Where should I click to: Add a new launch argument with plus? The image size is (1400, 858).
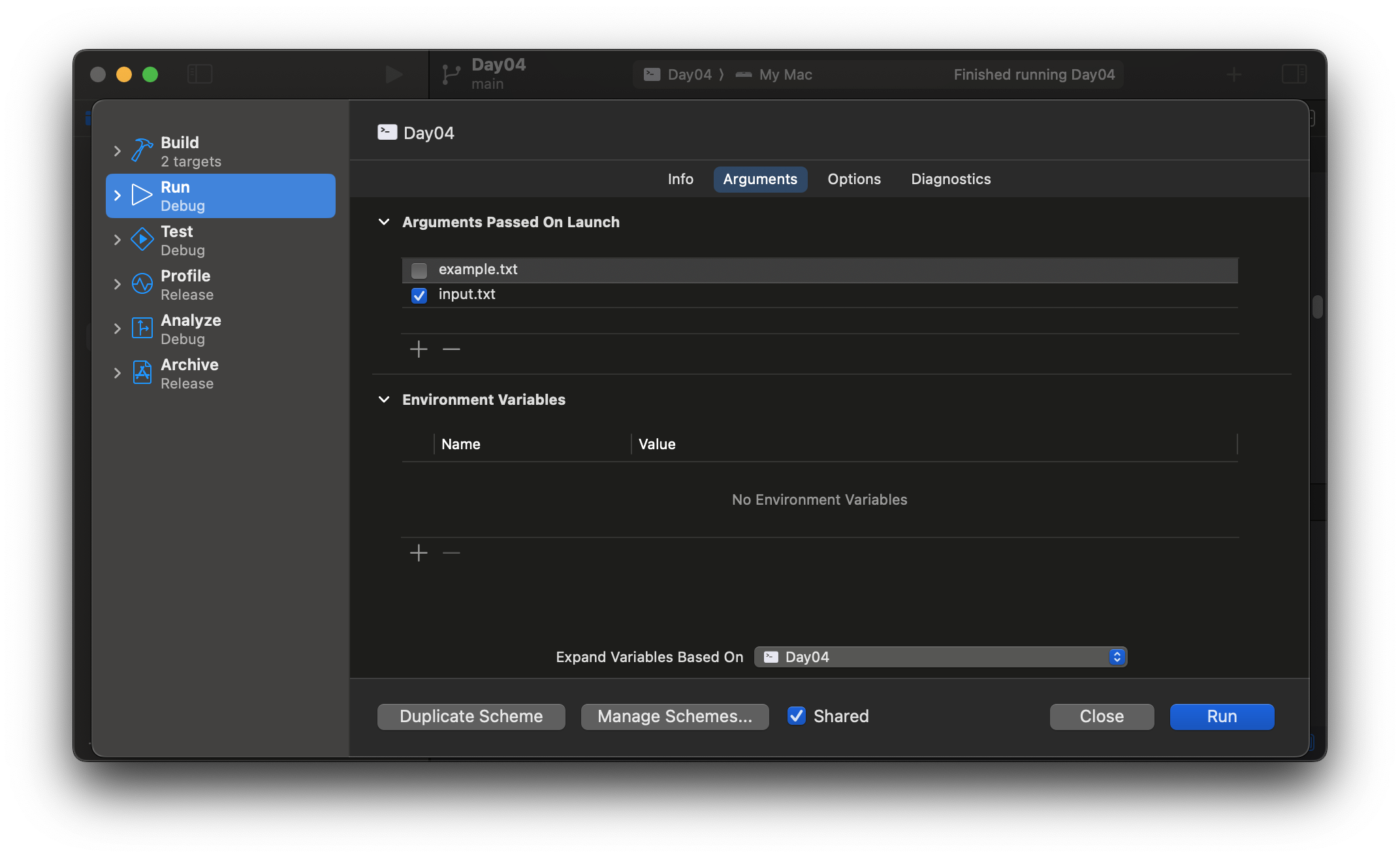pos(419,349)
